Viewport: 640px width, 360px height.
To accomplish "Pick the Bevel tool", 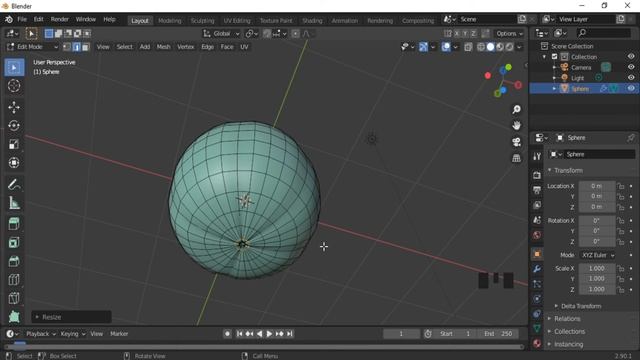I will click(14, 261).
